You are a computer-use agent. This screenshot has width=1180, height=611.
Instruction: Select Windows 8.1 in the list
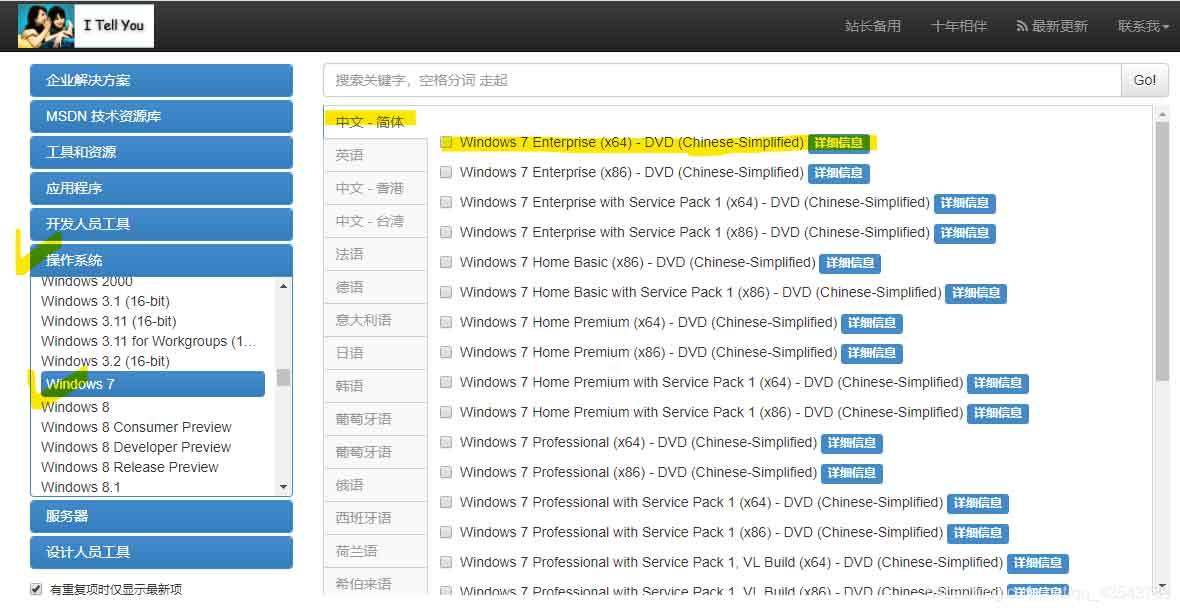coord(81,487)
